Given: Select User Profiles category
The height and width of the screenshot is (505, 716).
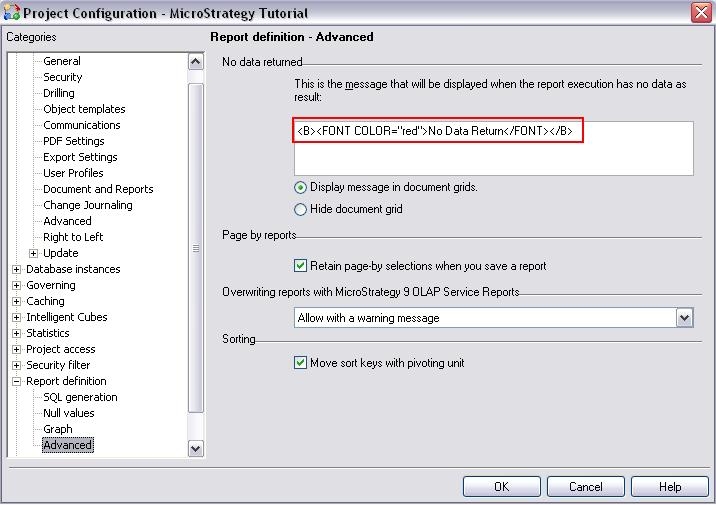Looking at the screenshot, I should click(73, 173).
